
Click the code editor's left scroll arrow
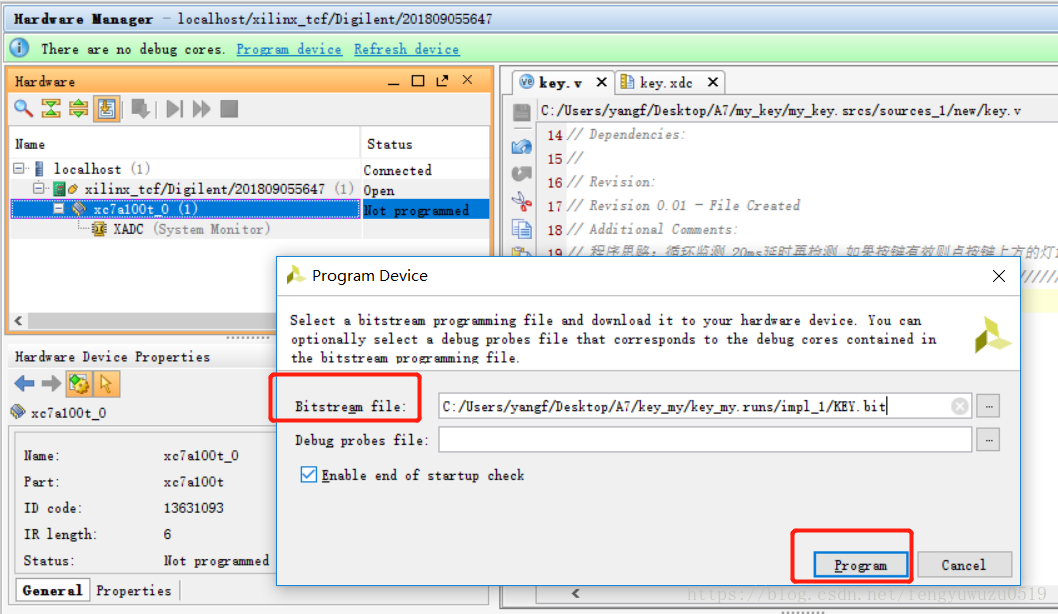(575, 594)
